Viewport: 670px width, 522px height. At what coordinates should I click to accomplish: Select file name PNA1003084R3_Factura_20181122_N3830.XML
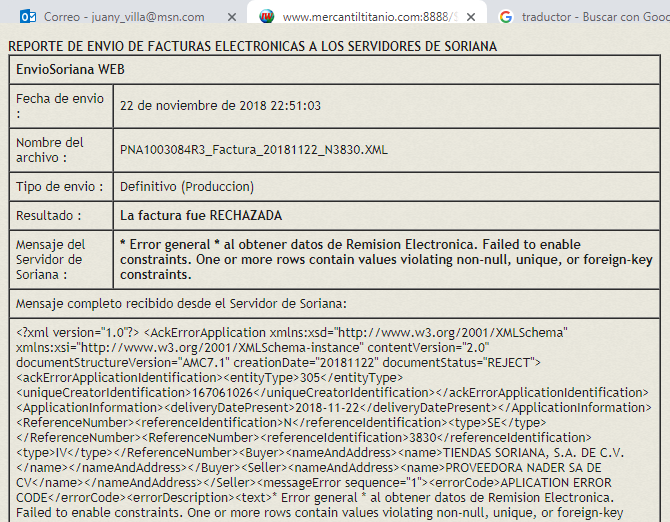[254, 150]
